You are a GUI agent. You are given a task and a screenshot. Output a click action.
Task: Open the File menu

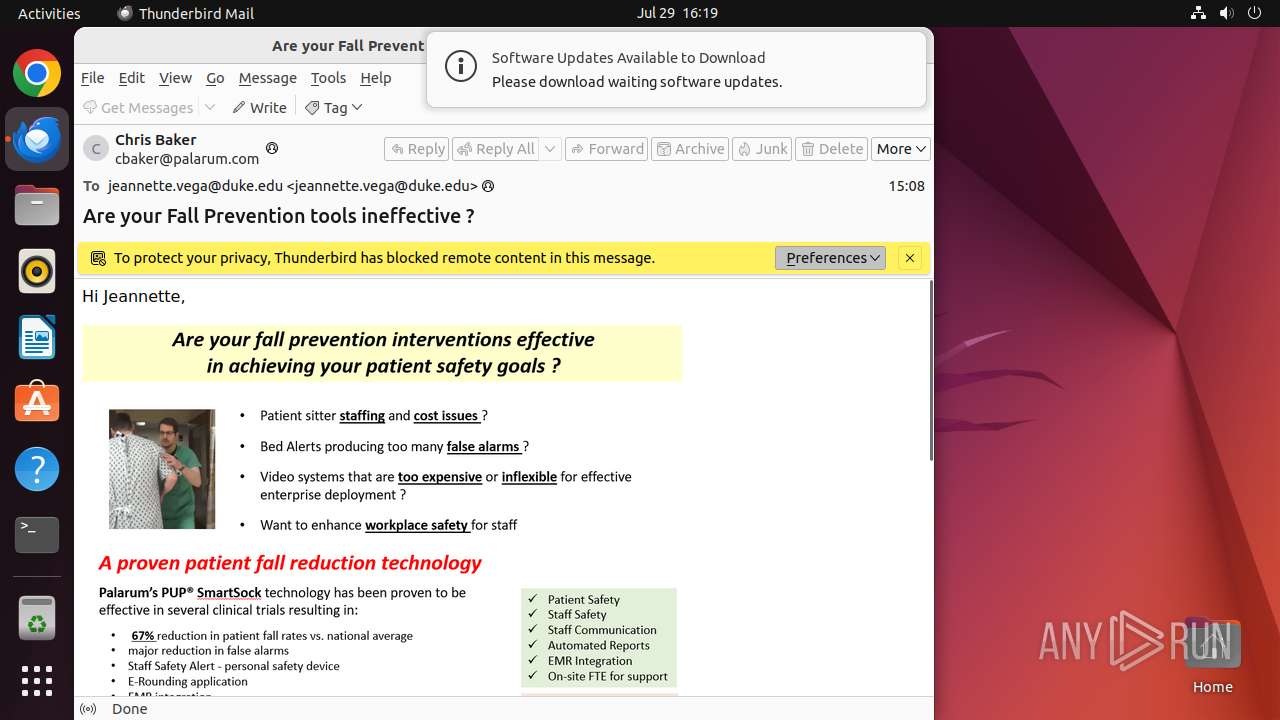pos(92,78)
